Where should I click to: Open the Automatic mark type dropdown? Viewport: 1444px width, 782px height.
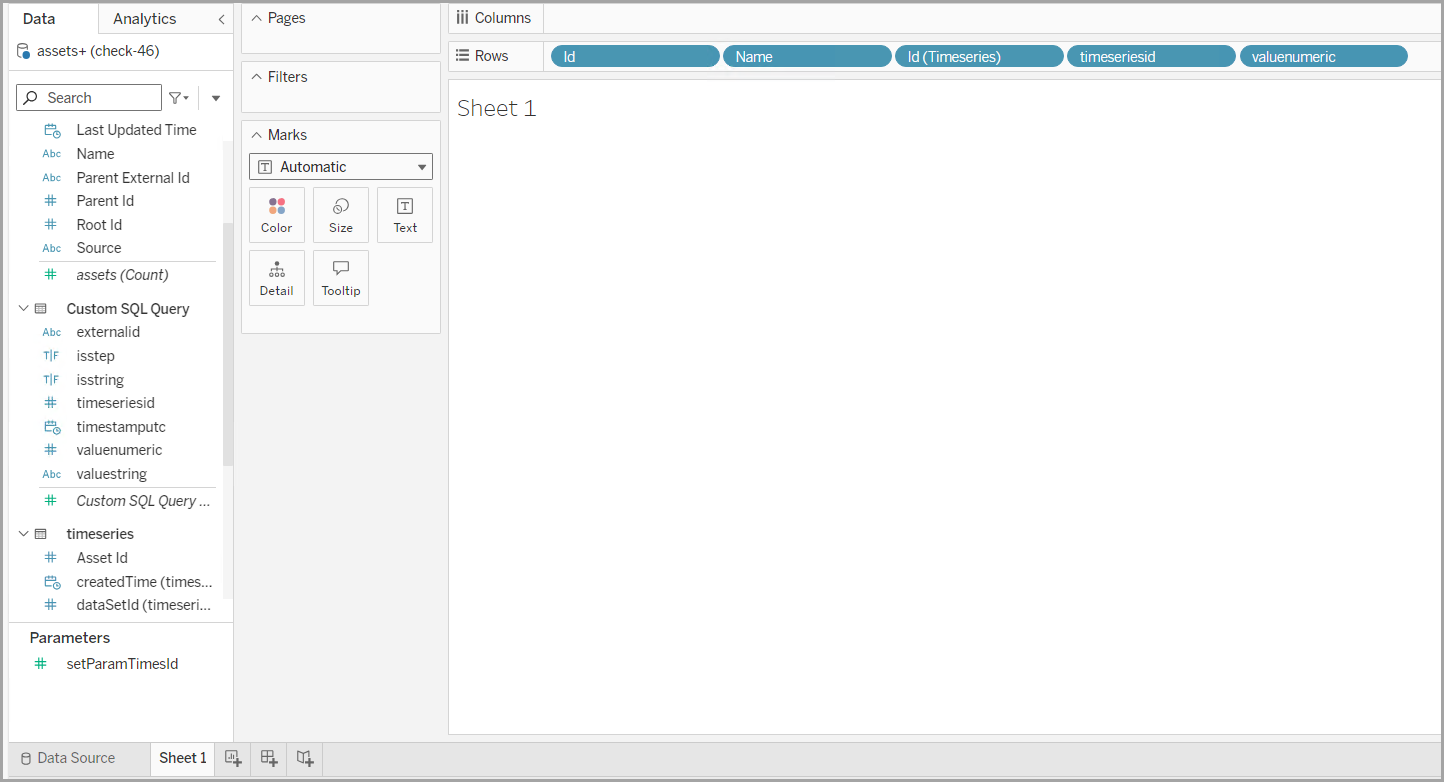[x=340, y=167]
